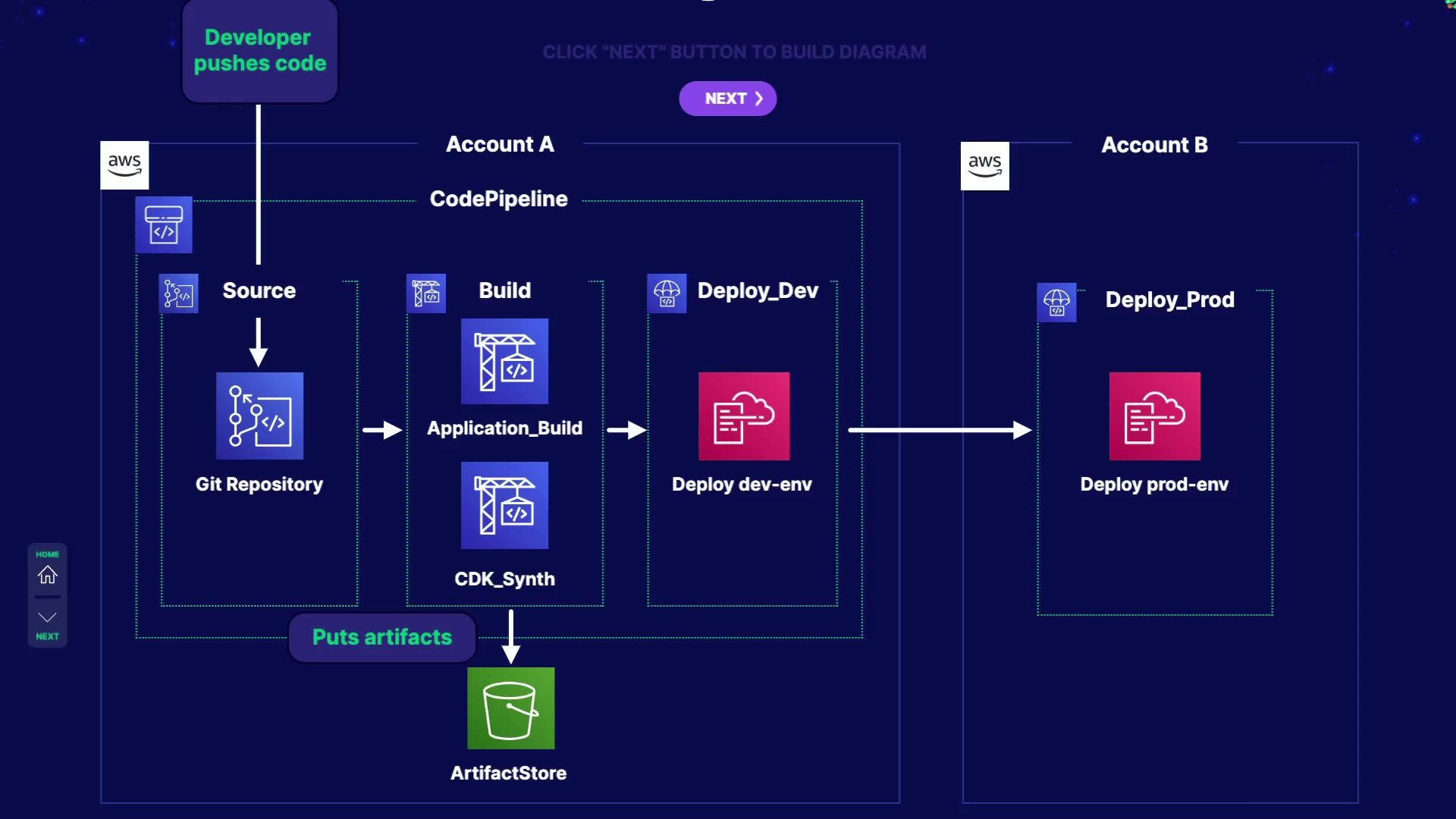Click the sidebar NEXT down chevron
Viewport: 1456px width, 819px height.
coord(47,618)
